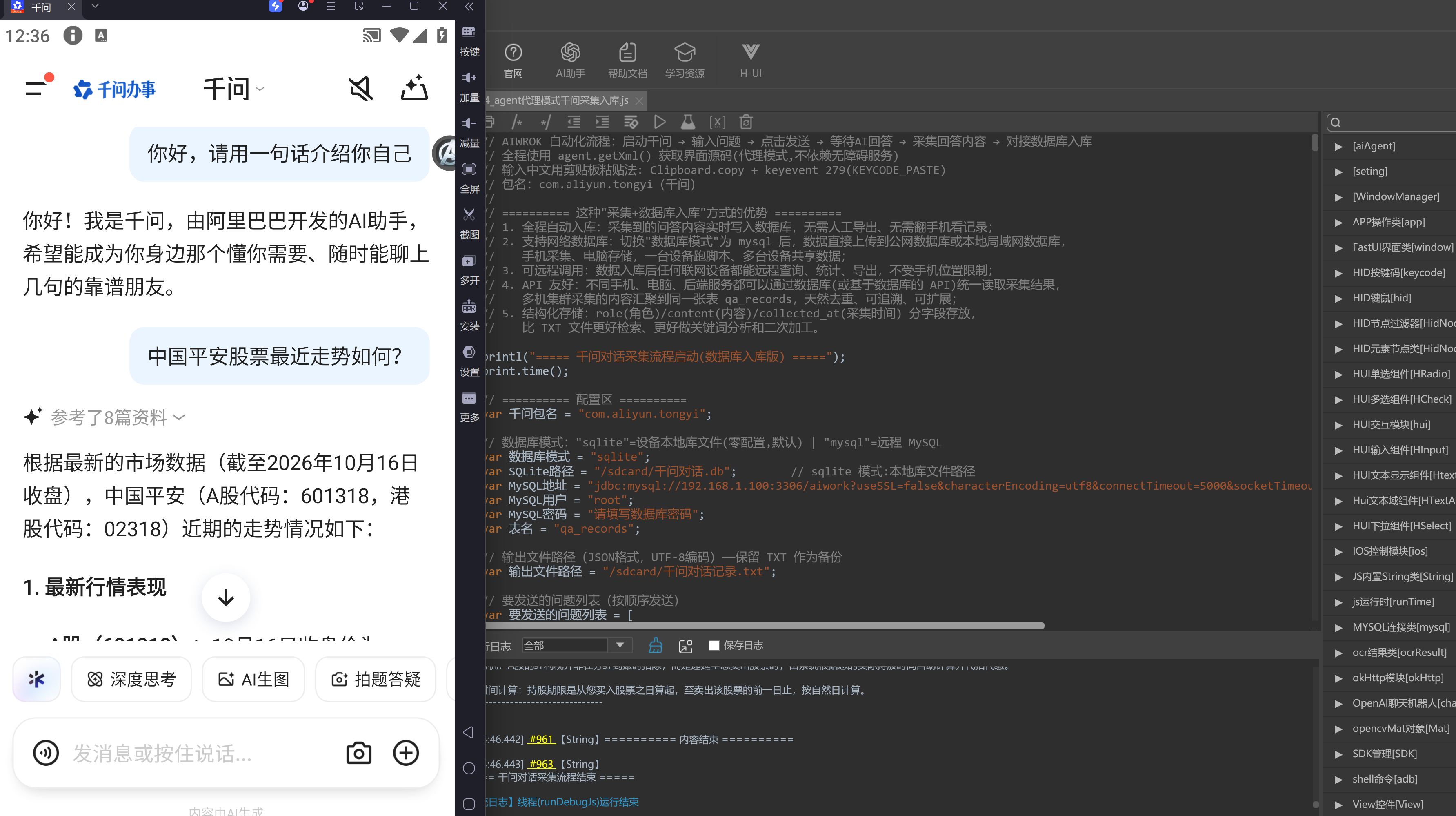The image size is (1456, 816).
Task: Click the Android home circle button
Action: point(469,768)
